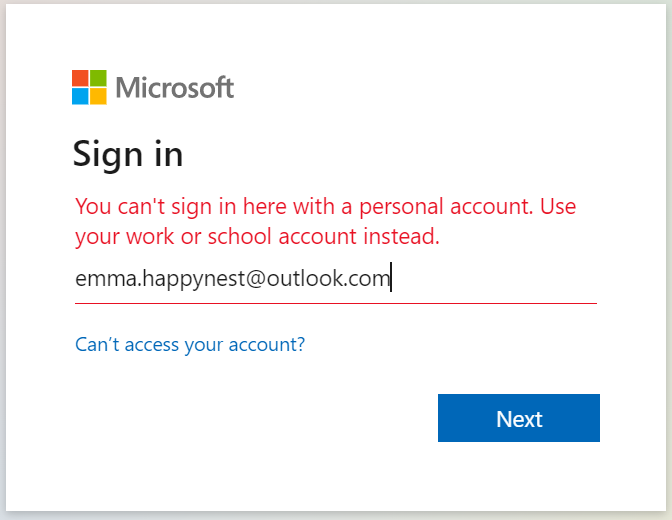
Task: Click the red underline of the email field
Action: [336, 303]
